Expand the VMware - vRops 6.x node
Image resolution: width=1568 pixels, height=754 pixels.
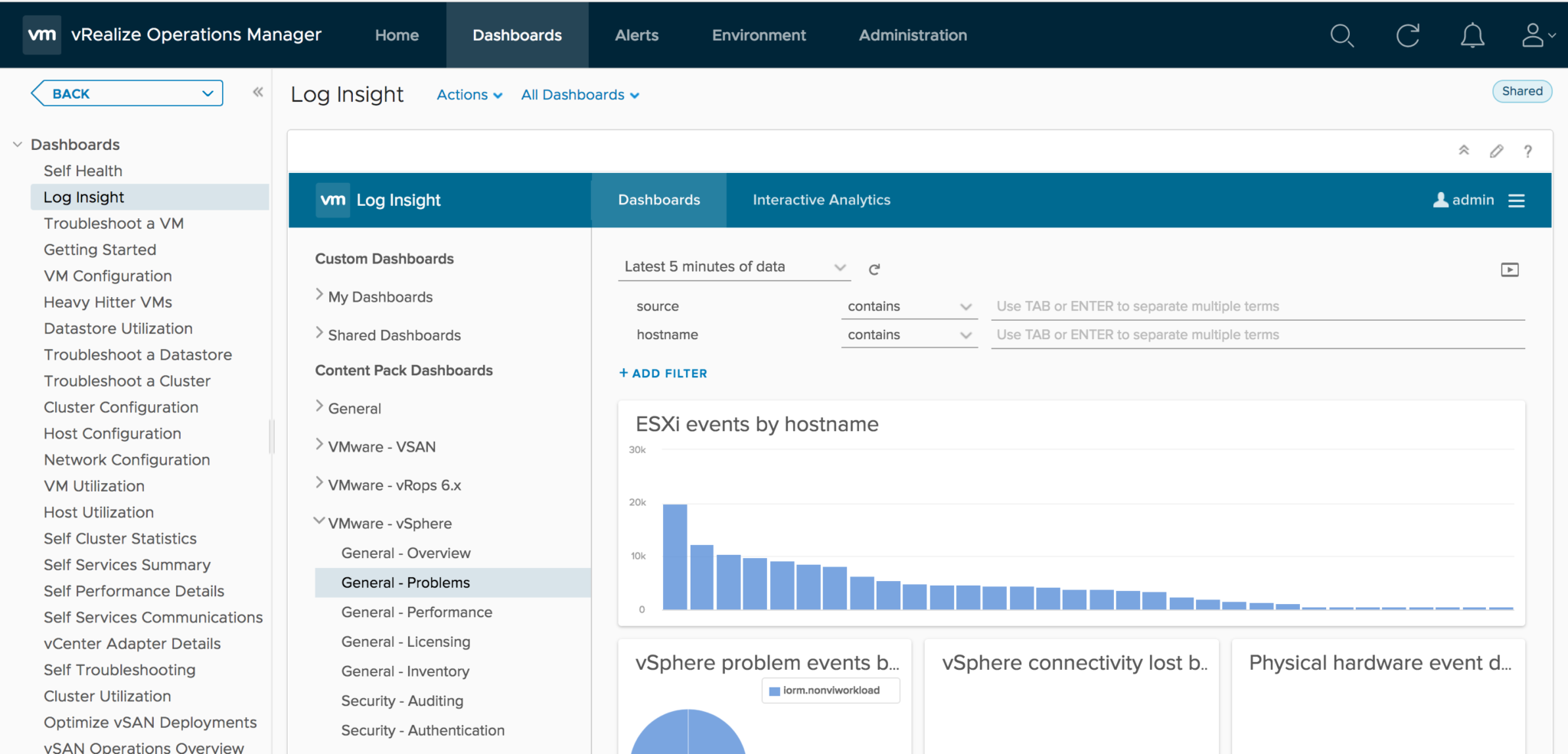click(319, 483)
